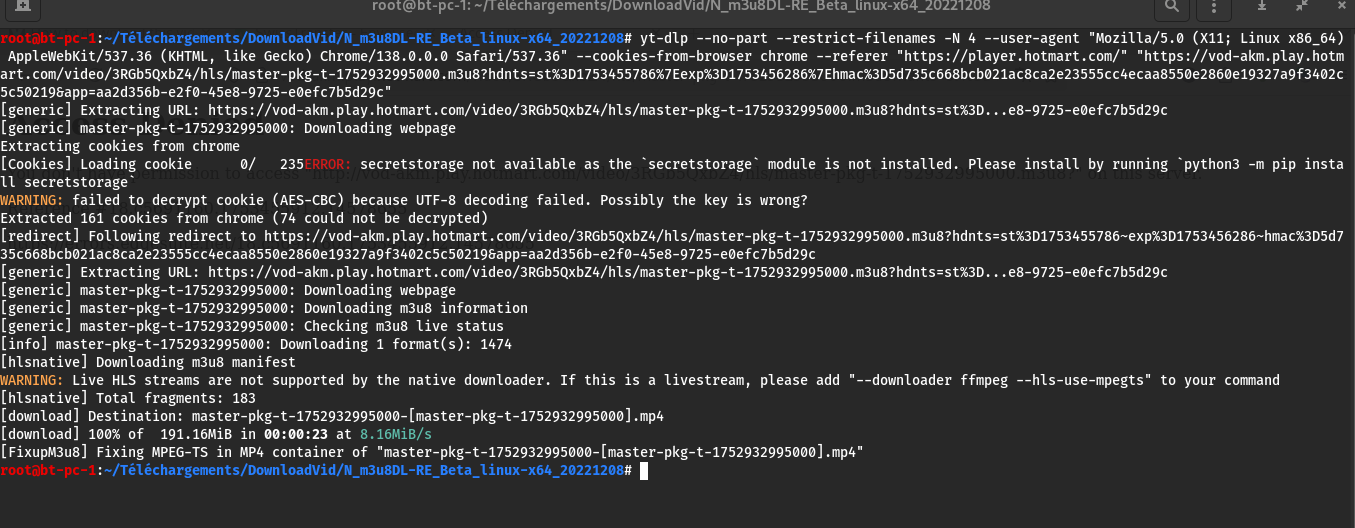Click the window title path text
1355x528 pixels.
tap(677, 7)
